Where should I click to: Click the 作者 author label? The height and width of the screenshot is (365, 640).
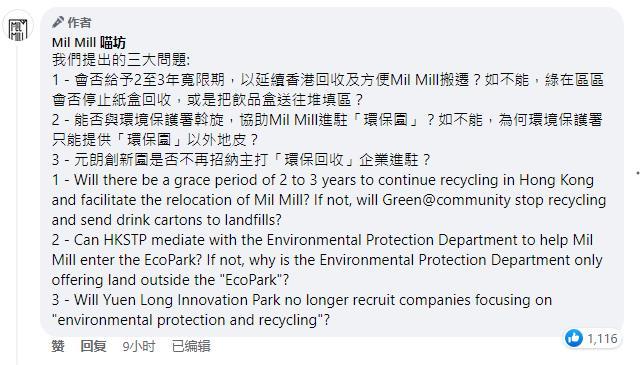79,22
